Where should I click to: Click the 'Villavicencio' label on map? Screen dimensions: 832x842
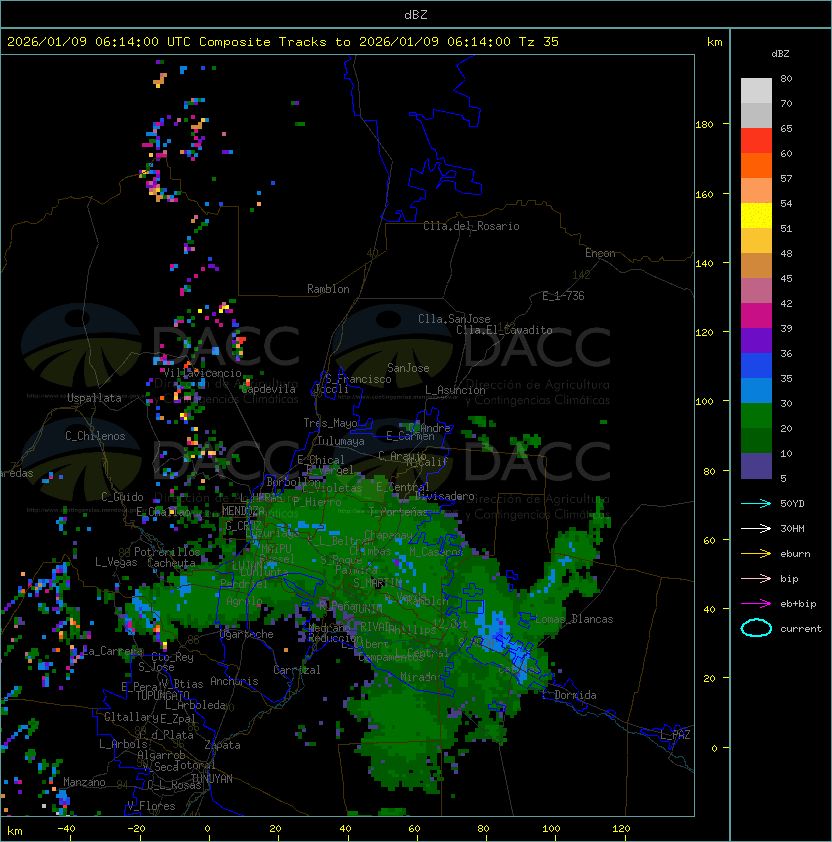click(x=202, y=373)
